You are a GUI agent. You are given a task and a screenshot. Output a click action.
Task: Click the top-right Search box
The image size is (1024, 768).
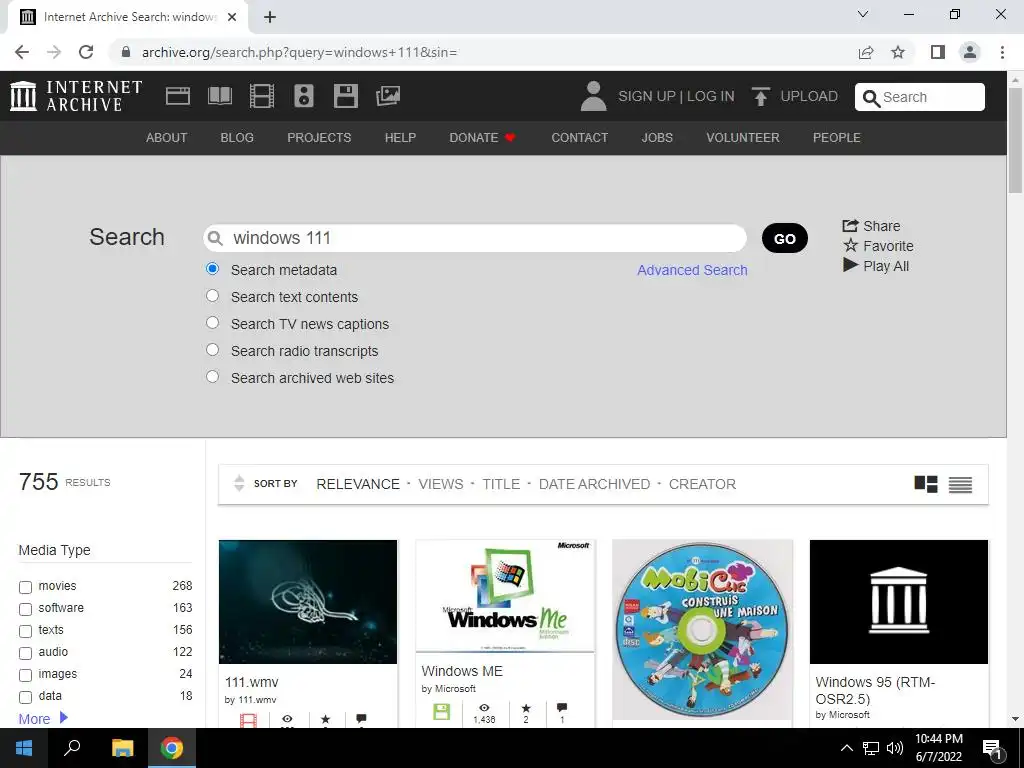[920, 97]
